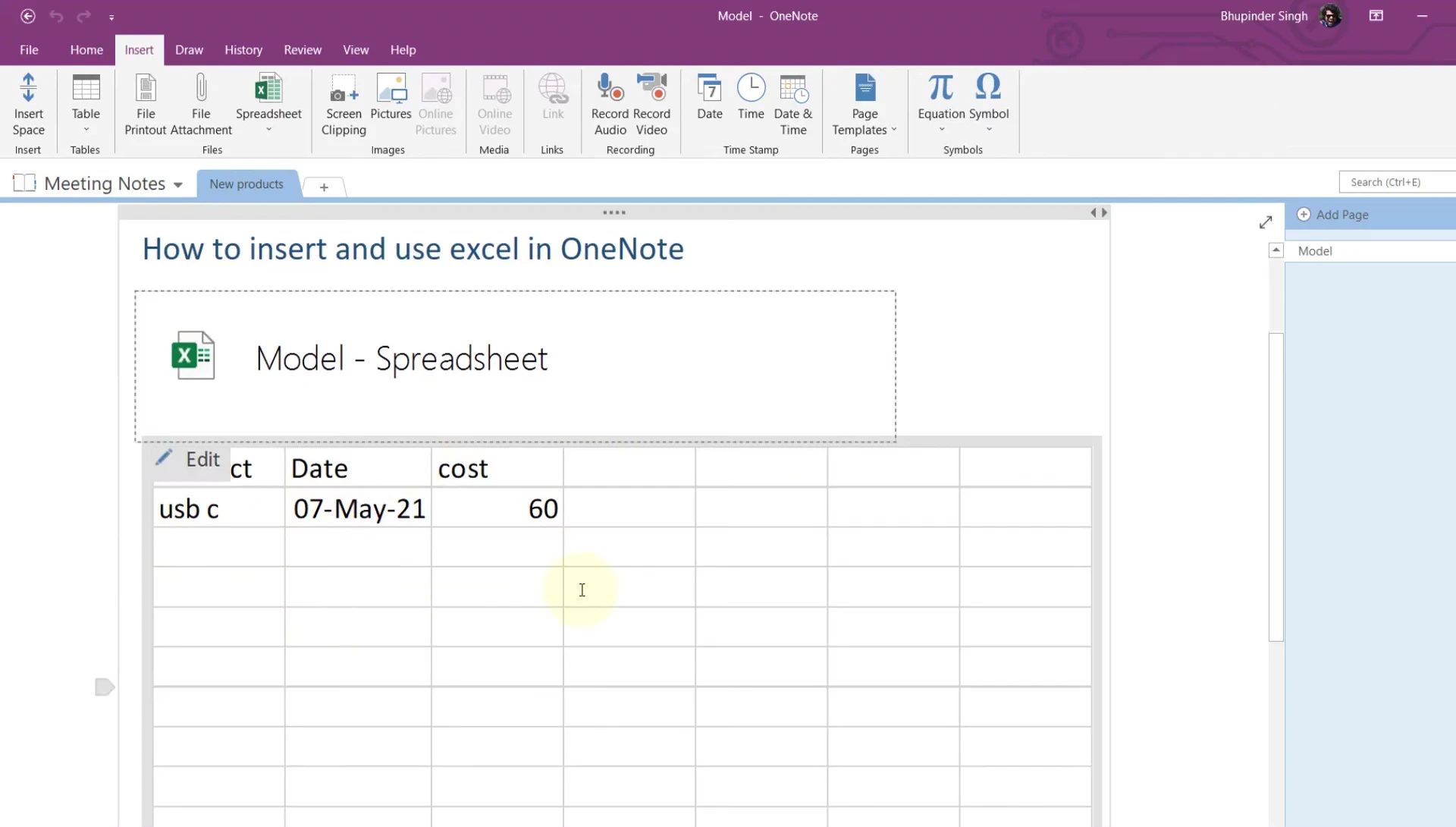The height and width of the screenshot is (827, 1456).
Task: Click the Redo icon in title bar
Action: click(x=84, y=16)
